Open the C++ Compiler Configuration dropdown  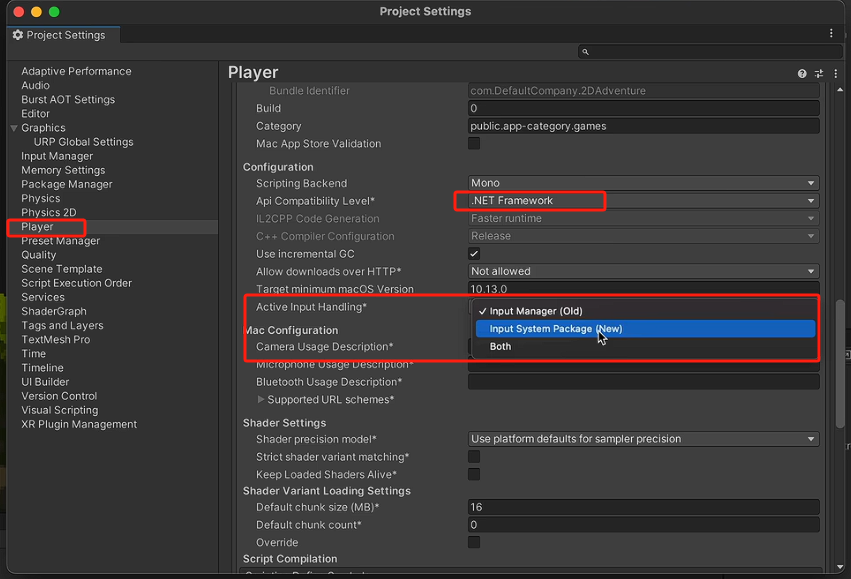pyautogui.click(x=644, y=236)
